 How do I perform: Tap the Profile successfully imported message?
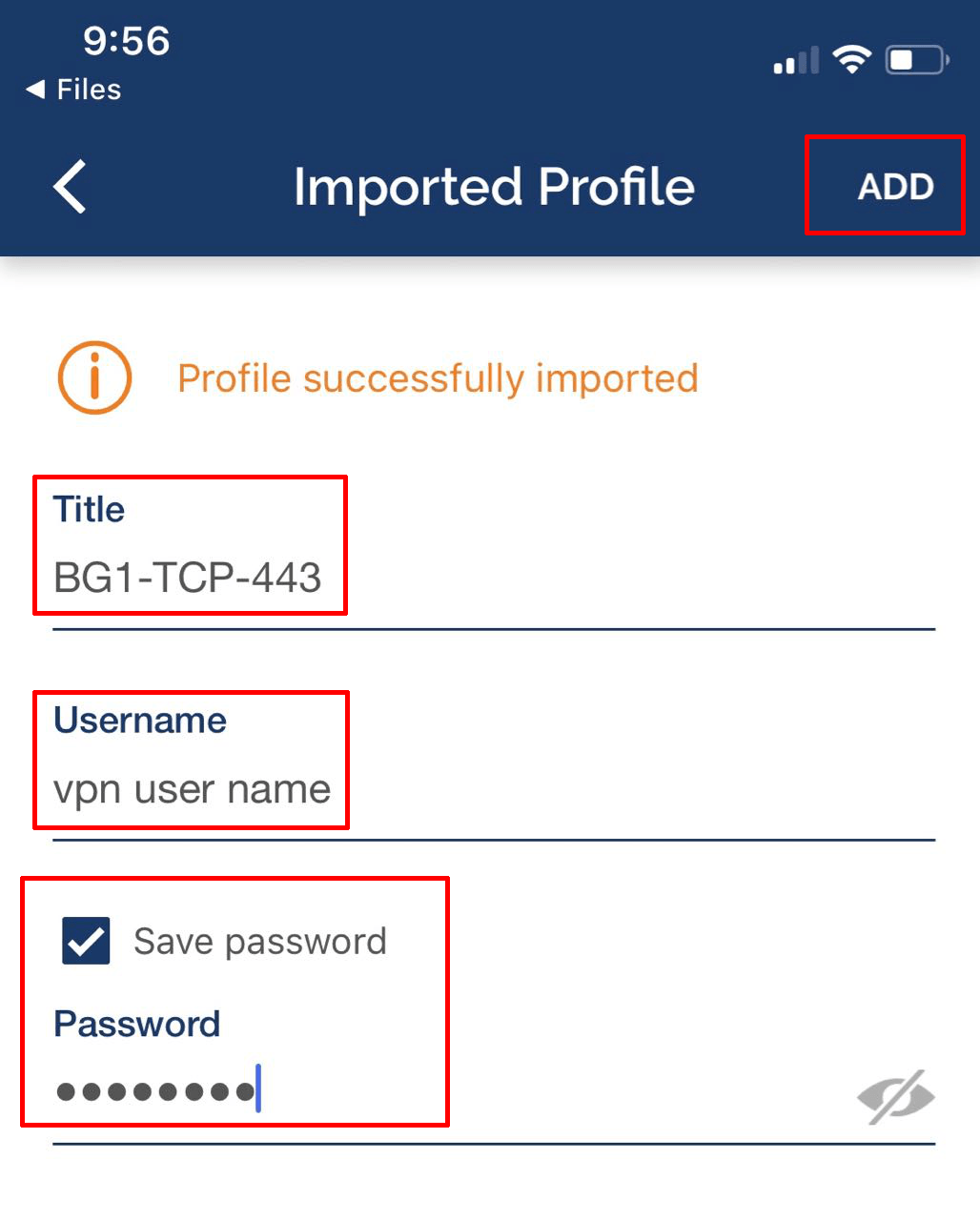(437, 377)
